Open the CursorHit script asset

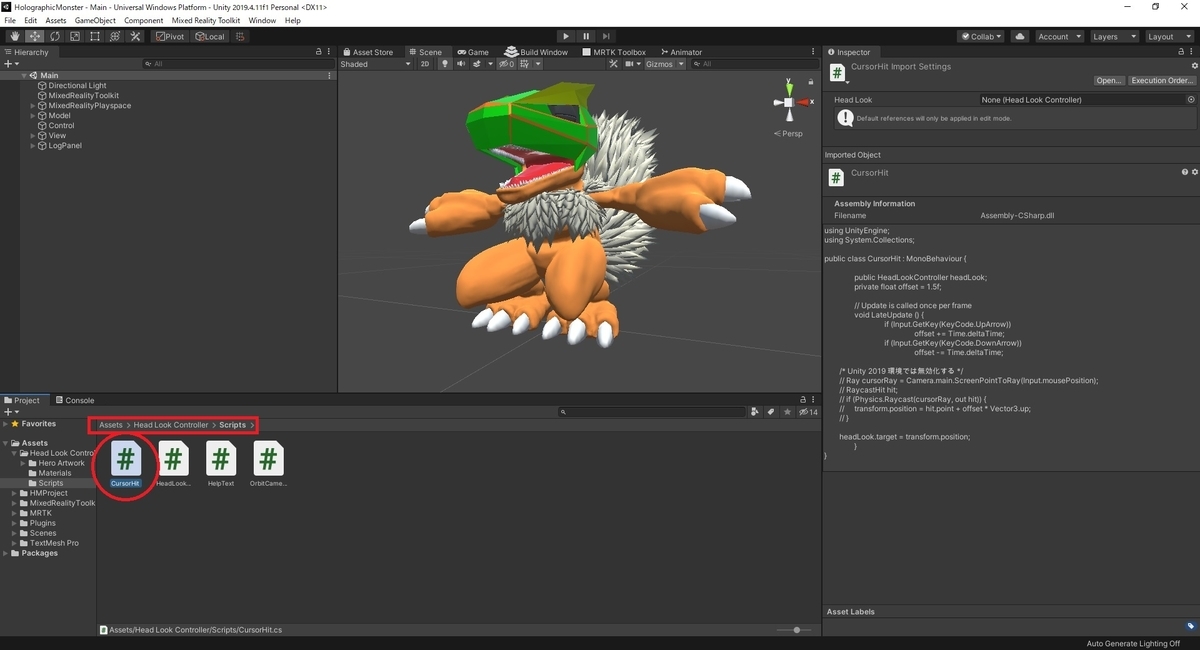pos(125,464)
